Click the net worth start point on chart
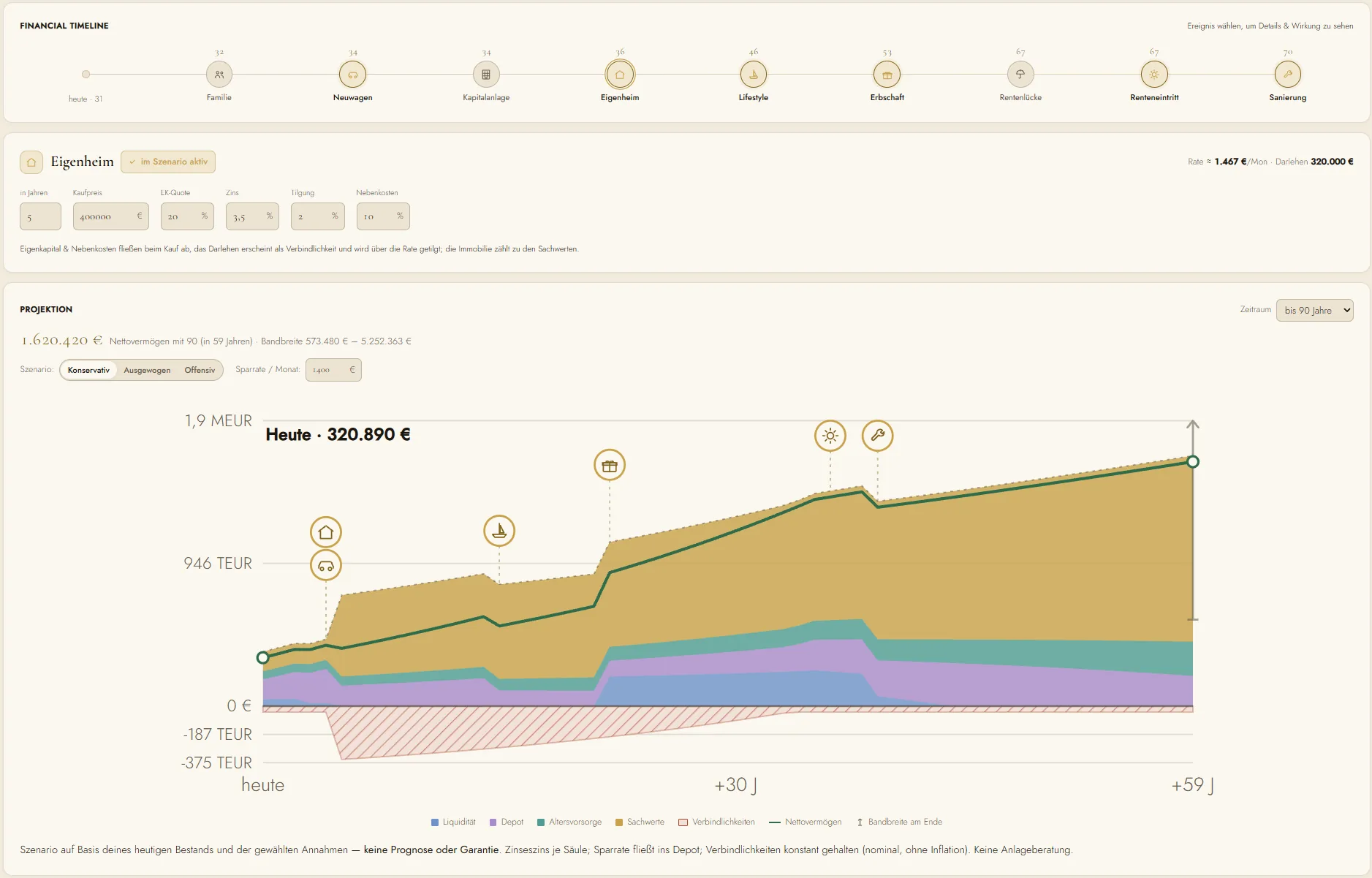The image size is (1372, 878). [x=263, y=658]
